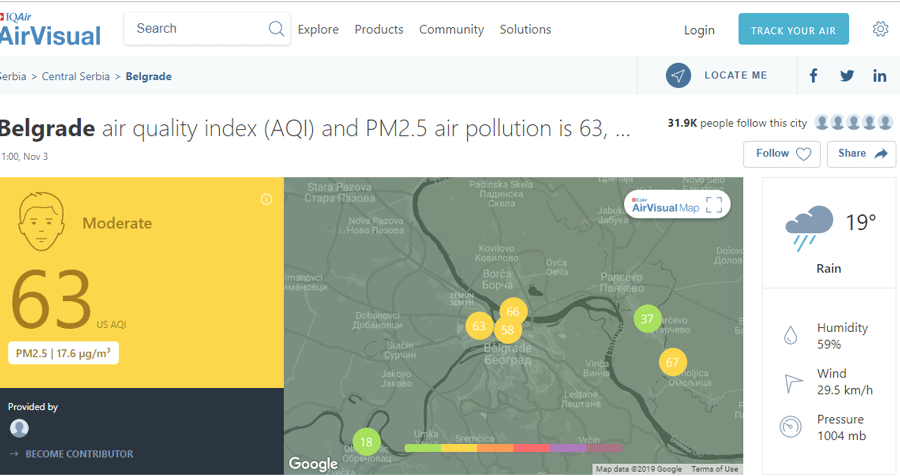Screen dimensions: 900x476
Task: Open the IQAir AirVisual logo home
Action: [51, 29]
